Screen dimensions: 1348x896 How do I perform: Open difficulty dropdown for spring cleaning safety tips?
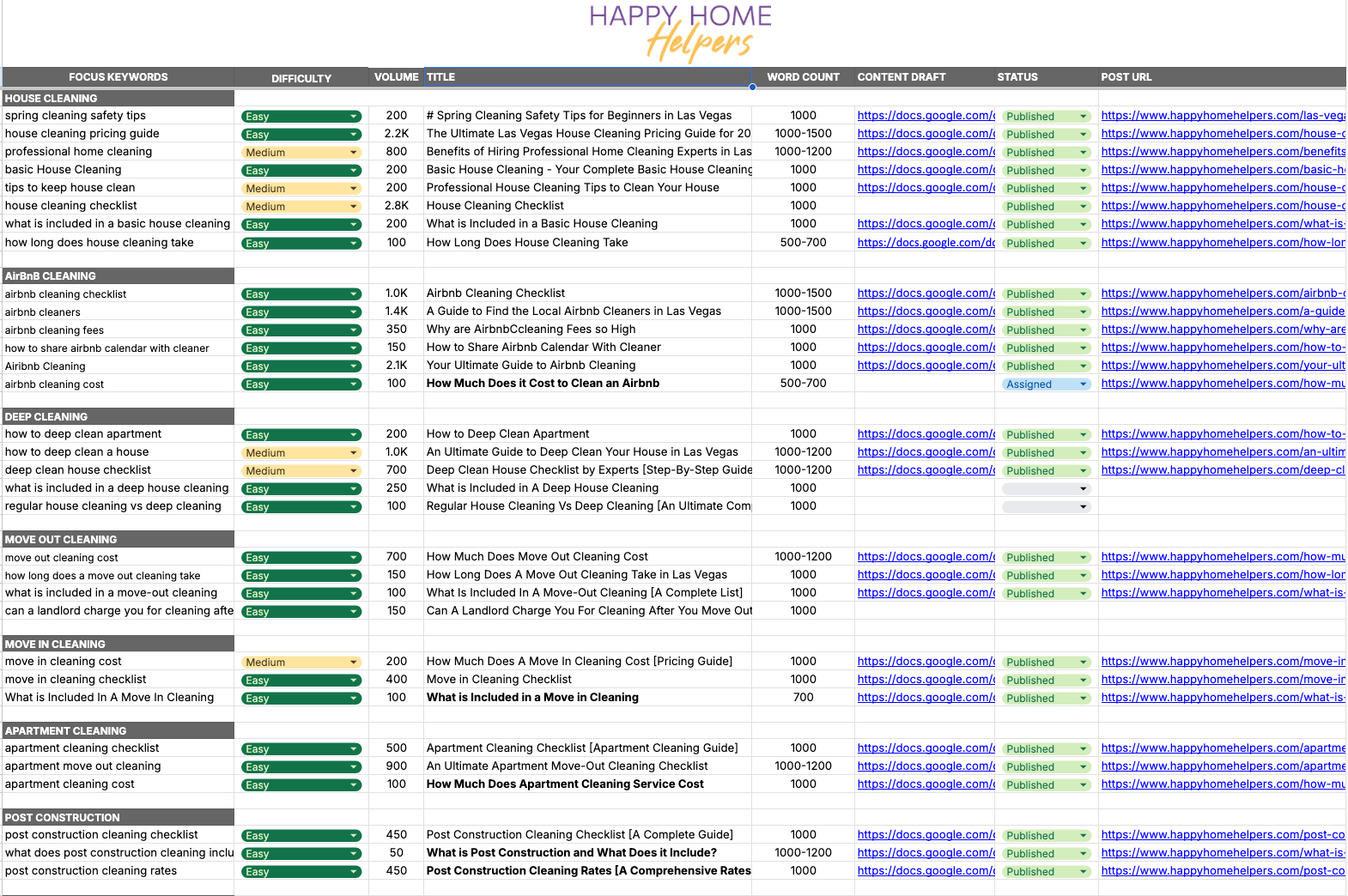[x=353, y=117]
